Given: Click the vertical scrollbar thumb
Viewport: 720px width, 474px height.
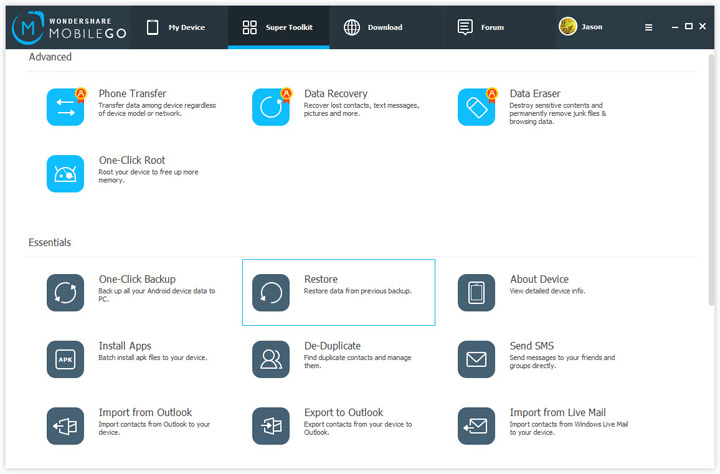Looking at the screenshot, I should (x=711, y=179).
